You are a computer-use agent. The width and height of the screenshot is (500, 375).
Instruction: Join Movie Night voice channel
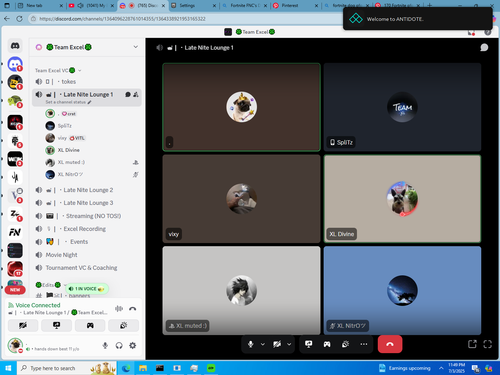[87, 255]
